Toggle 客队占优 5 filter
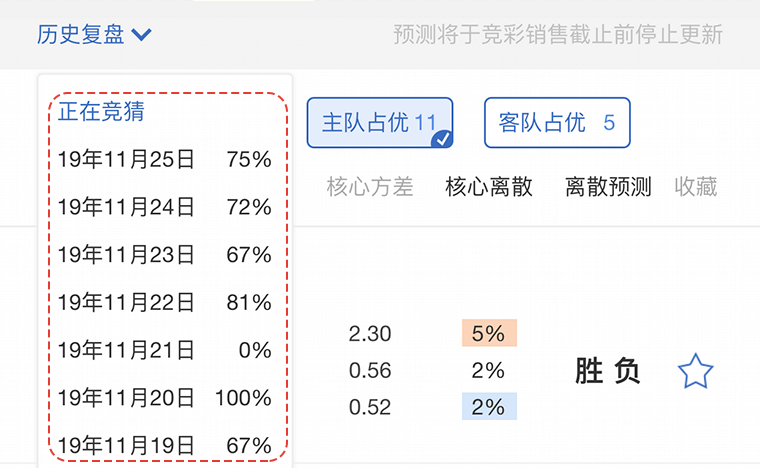 [556, 123]
